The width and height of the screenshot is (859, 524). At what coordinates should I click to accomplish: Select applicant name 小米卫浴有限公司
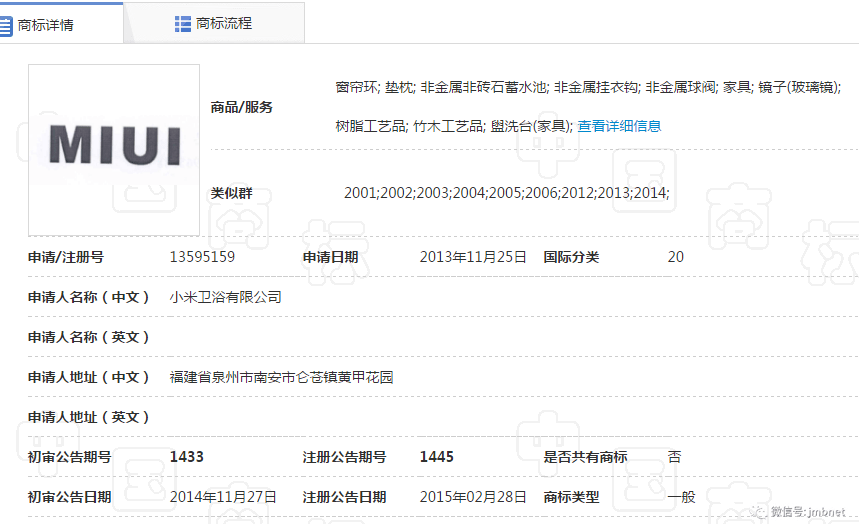click(x=225, y=297)
